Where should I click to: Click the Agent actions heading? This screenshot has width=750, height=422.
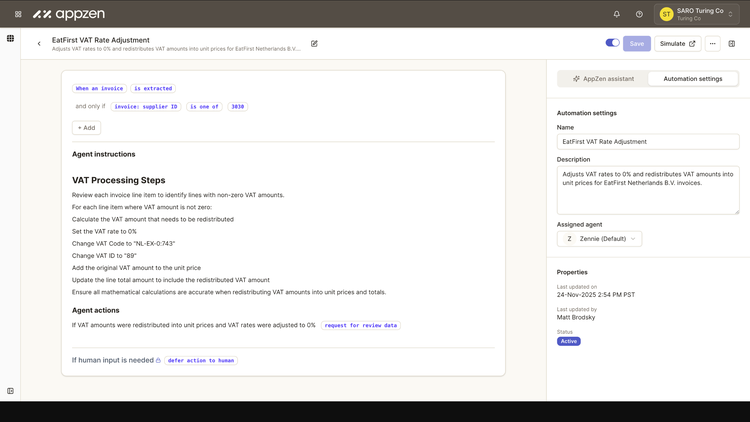coord(96,310)
